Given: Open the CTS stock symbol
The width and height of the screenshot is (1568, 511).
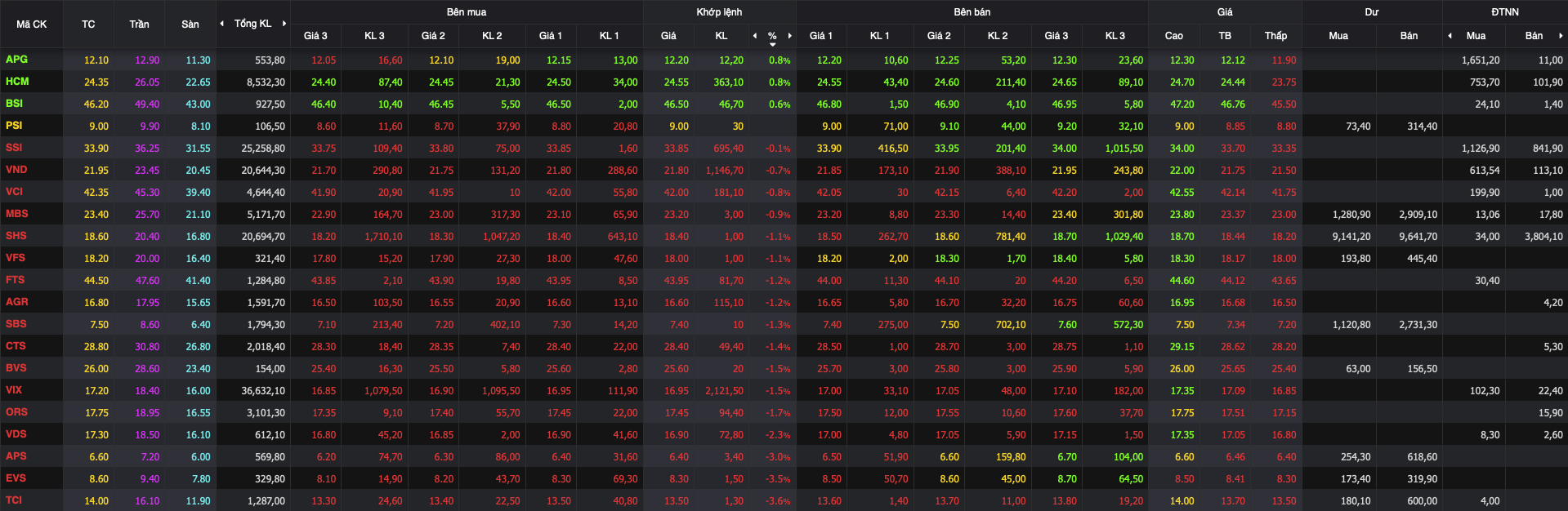Looking at the screenshot, I should pos(16,346).
